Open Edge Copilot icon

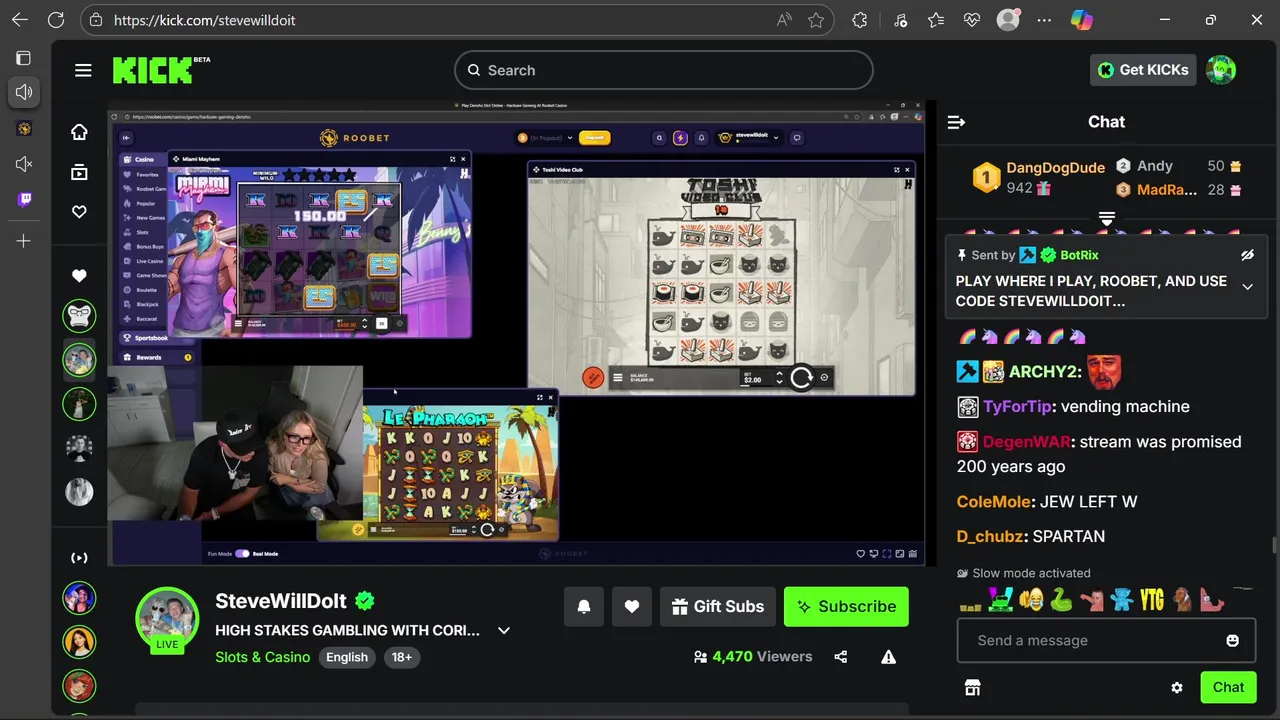tap(1081, 20)
